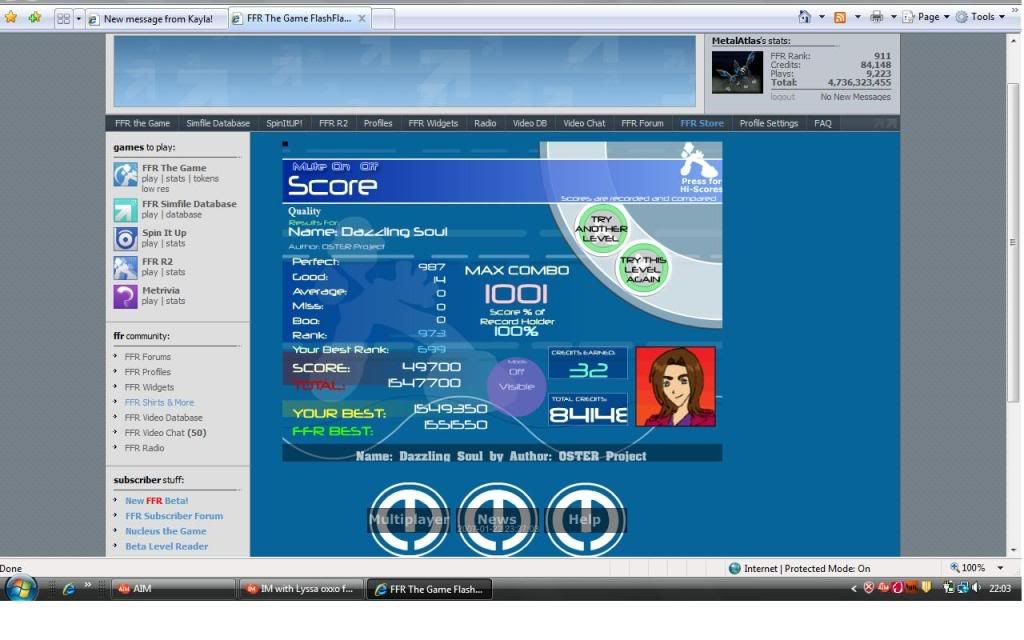
Task: Open FFR Store in site navigation
Action: [701, 124]
